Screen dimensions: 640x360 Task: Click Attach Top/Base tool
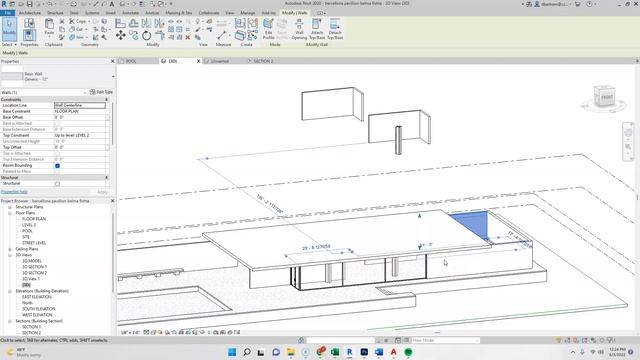[x=317, y=29]
